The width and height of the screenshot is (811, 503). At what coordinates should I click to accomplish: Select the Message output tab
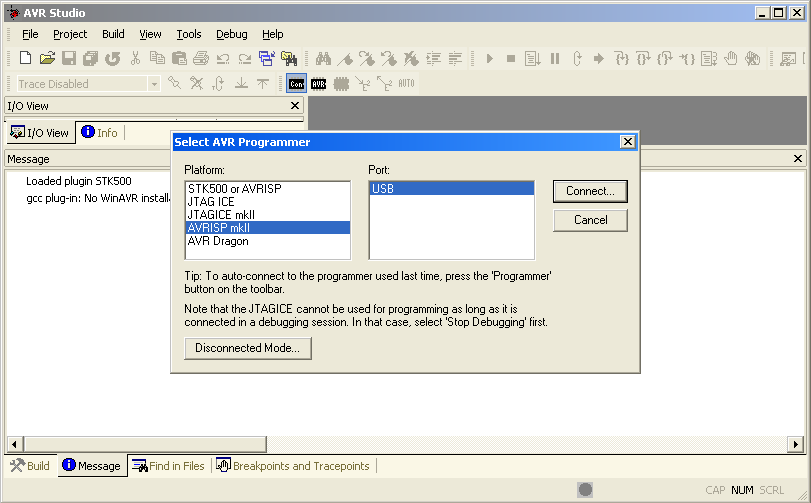point(92,465)
